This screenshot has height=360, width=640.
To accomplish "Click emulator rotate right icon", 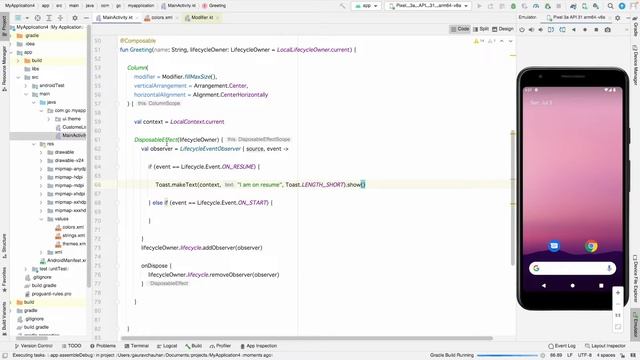I will coord(562,29).
